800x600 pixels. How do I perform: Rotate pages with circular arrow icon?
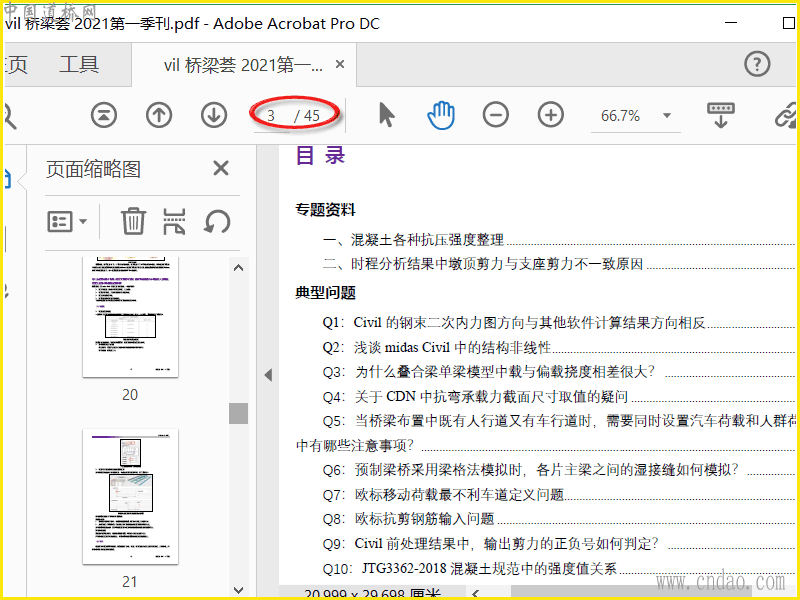[x=217, y=222]
